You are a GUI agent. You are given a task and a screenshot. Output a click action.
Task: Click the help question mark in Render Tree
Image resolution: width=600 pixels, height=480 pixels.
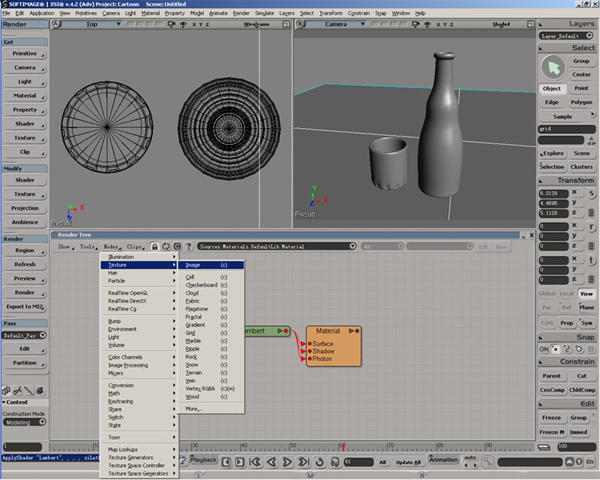[x=188, y=247]
